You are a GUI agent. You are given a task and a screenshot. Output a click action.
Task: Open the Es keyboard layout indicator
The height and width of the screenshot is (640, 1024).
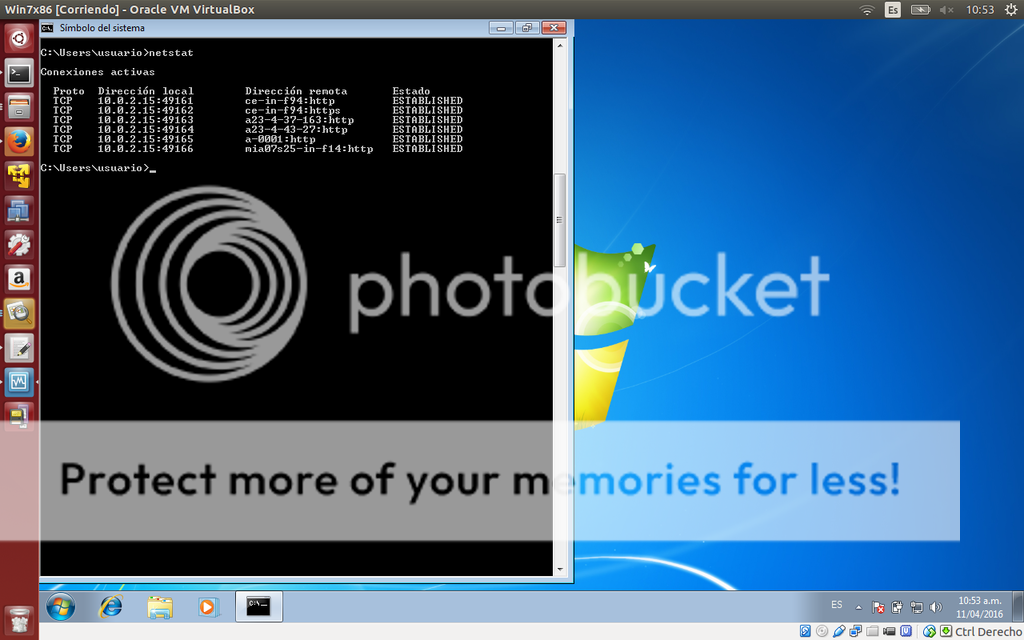tap(893, 10)
